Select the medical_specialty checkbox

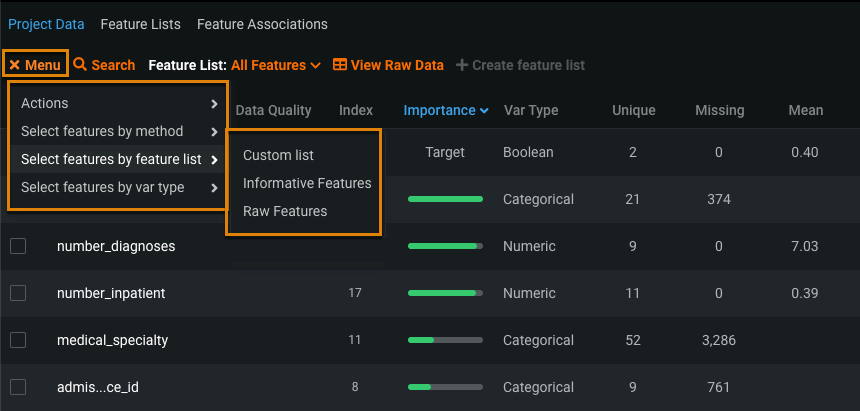click(x=18, y=340)
